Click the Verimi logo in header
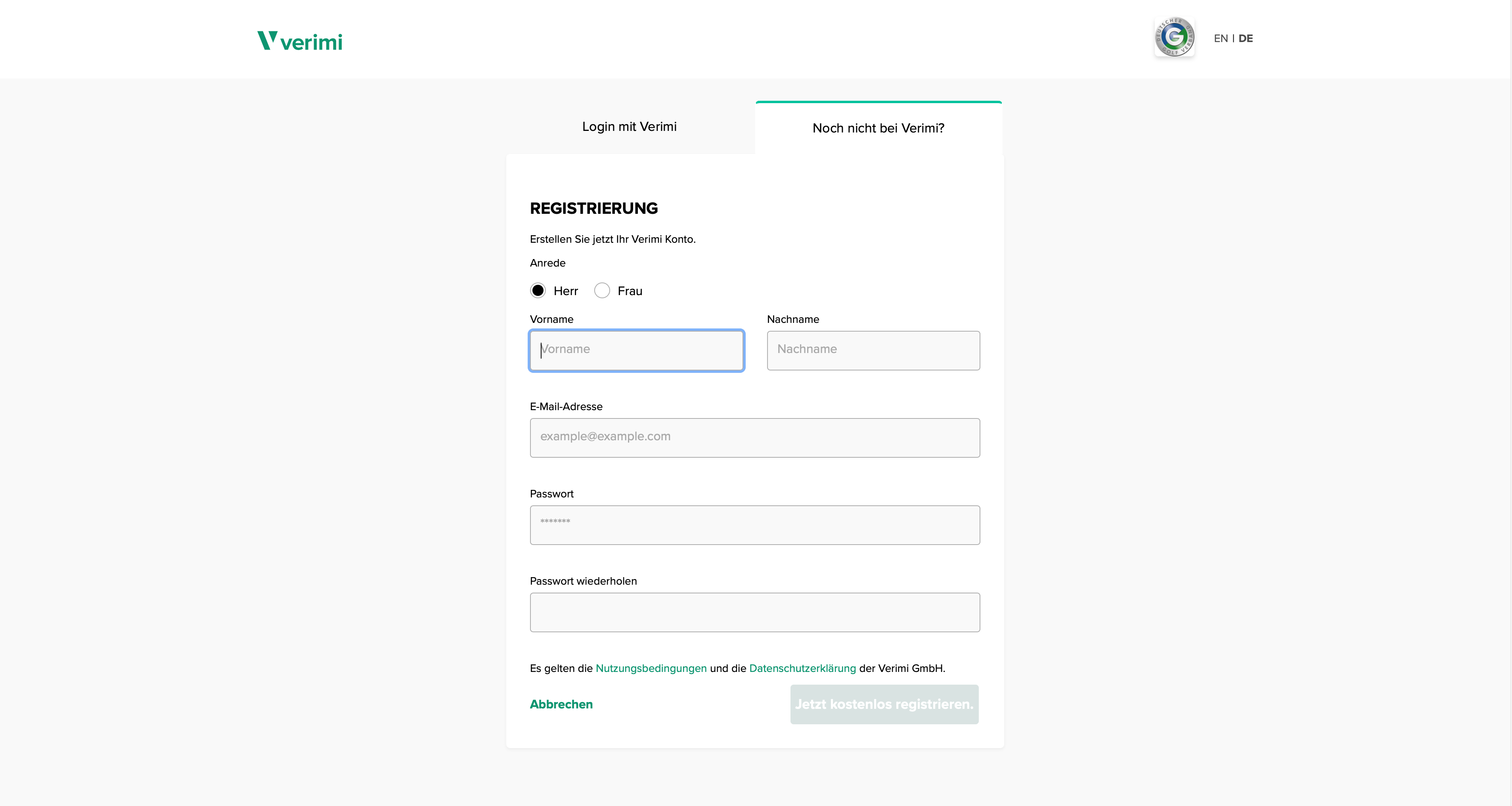The image size is (1512, 806). 300,40
